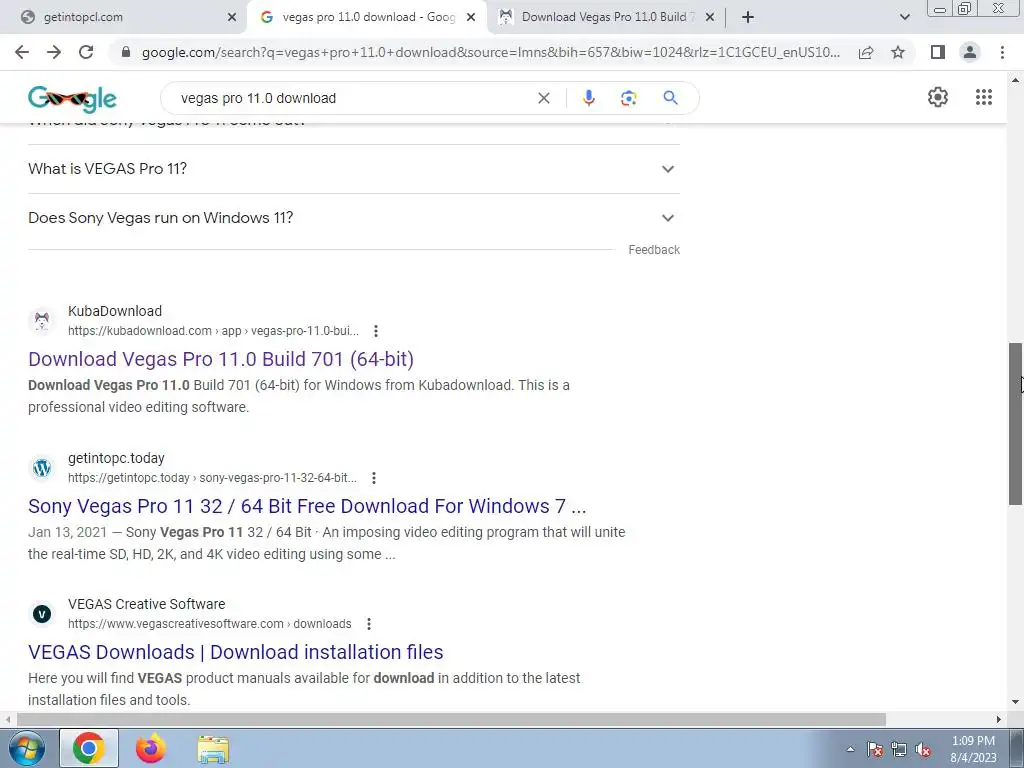Click the horizontal scrollbar thumb
Viewport: 1024px width, 768px height.
(x=451, y=719)
